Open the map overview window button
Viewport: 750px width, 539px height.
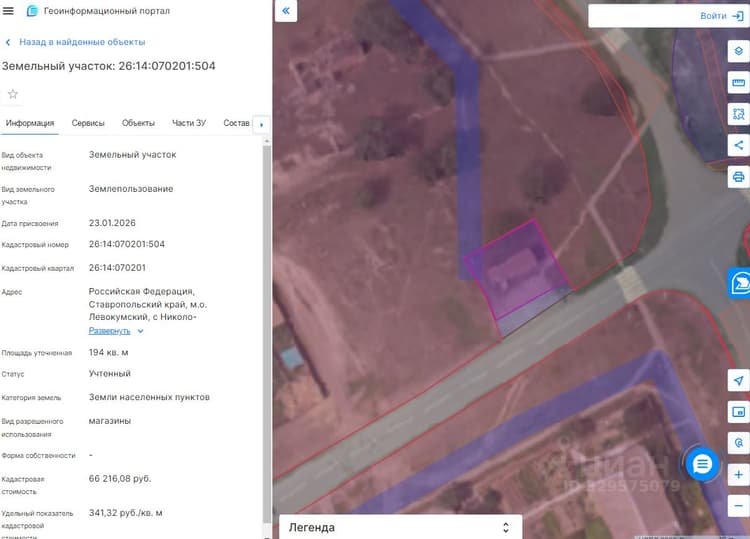tap(739, 412)
